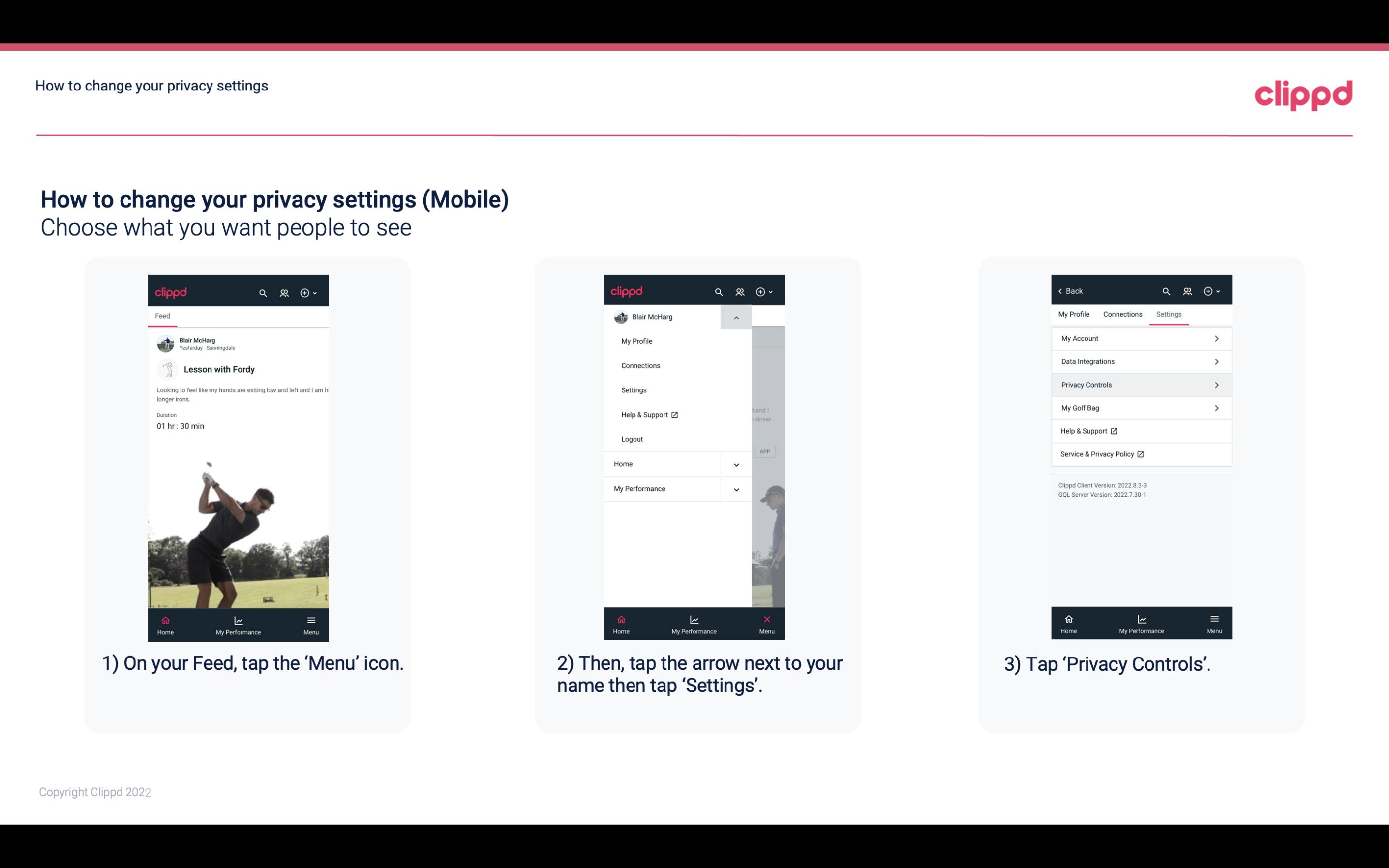Tap the Search icon in the app bar
This screenshot has height=868, width=1389.
[x=262, y=292]
